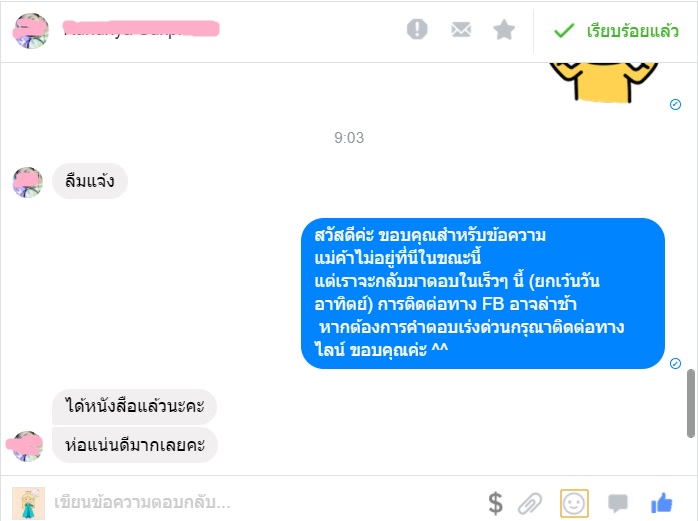Click the message reply input field
The height and width of the screenshot is (521, 698).
(267, 502)
